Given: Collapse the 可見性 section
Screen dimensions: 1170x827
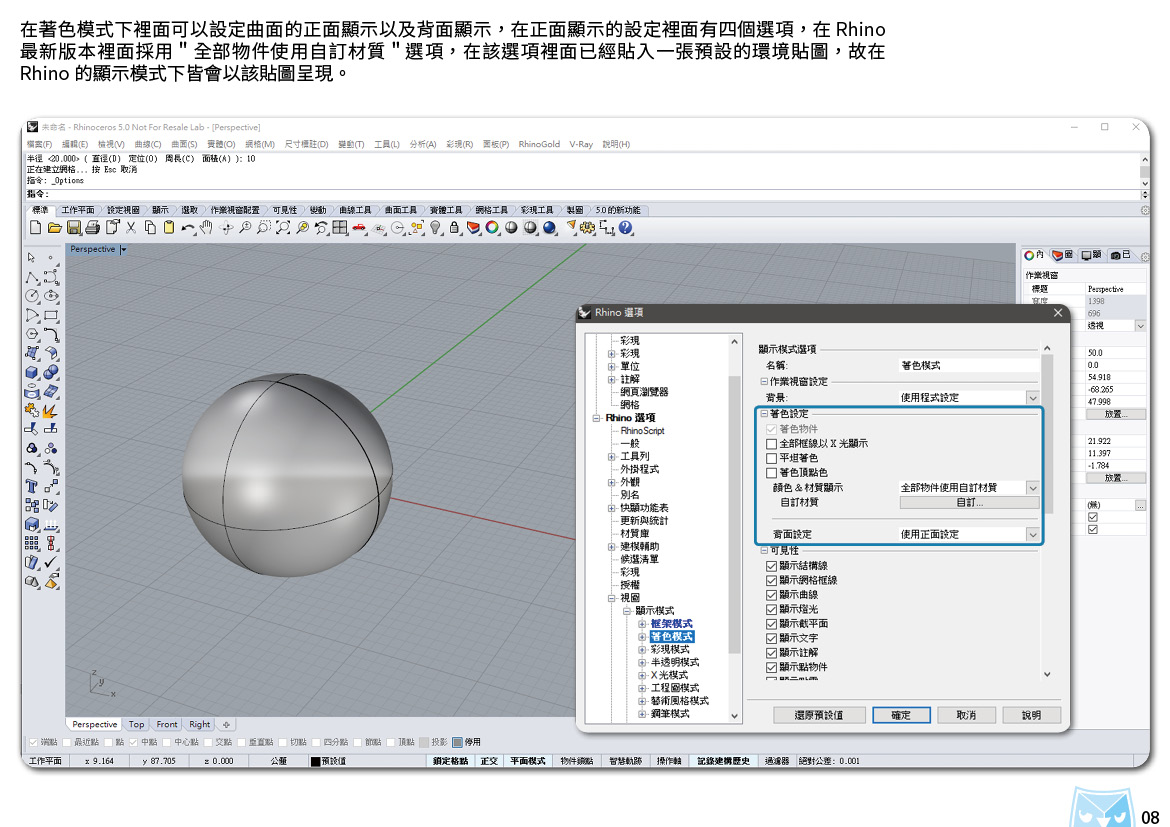Looking at the screenshot, I should (764, 551).
